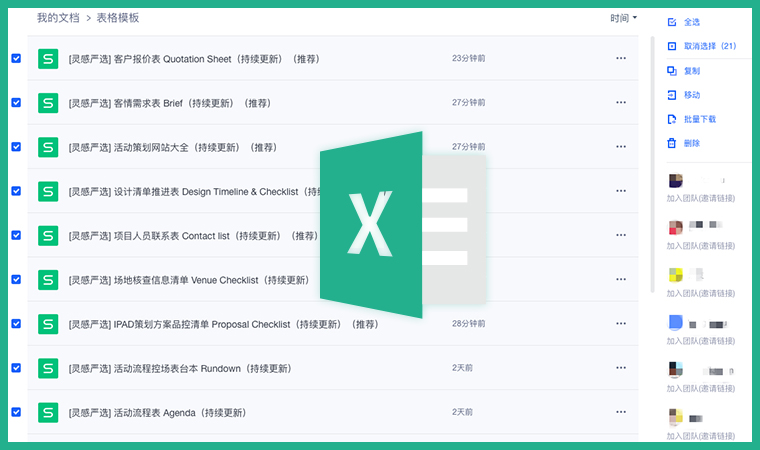Click the 23分钟前 timestamp
The height and width of the screenshot is (450, 760).
pyautogui.click(x=469, y=58)
